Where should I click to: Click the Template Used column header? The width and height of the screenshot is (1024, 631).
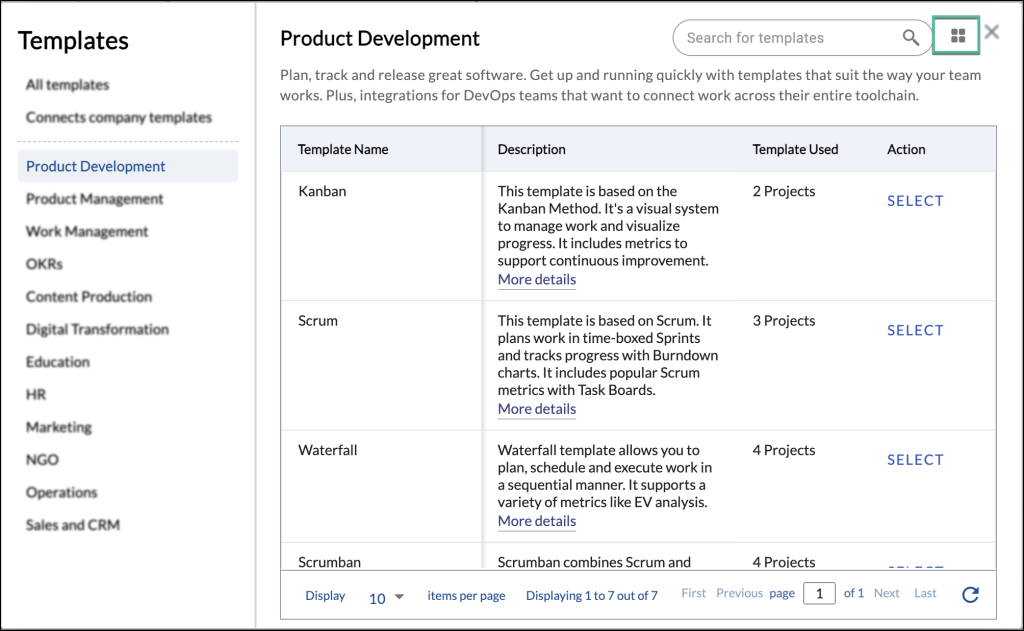[x=795, y=150]
